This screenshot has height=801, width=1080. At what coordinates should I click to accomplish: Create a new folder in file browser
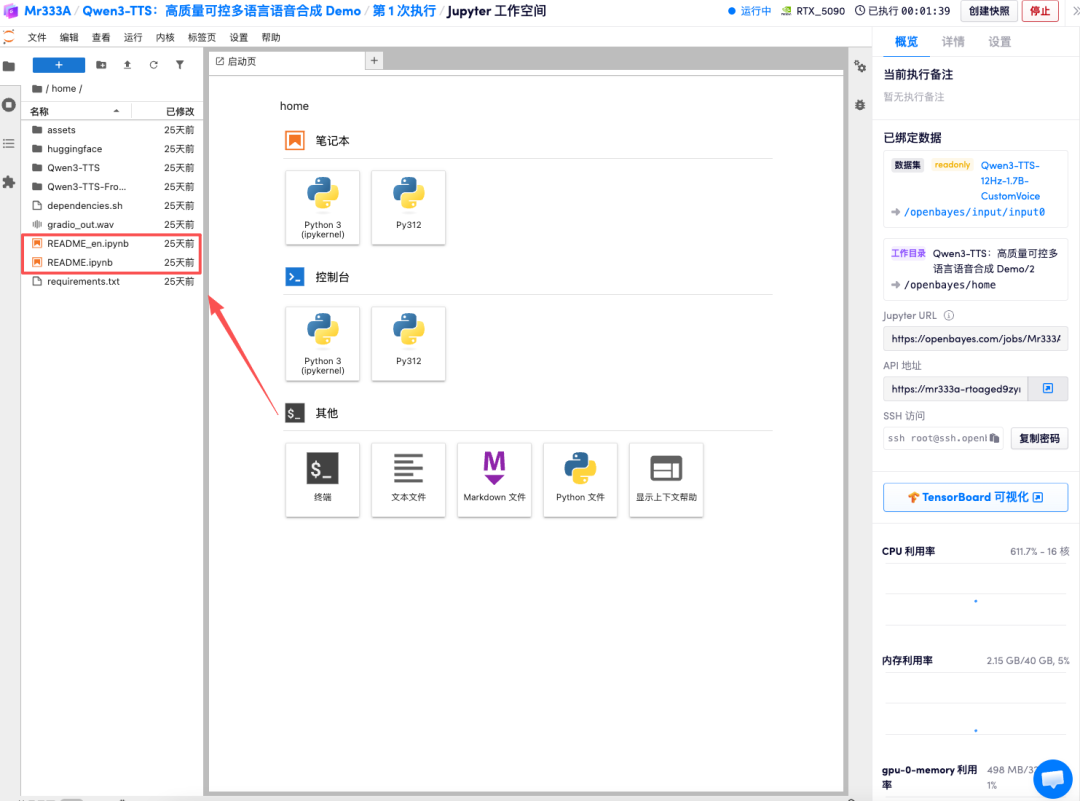101,65
